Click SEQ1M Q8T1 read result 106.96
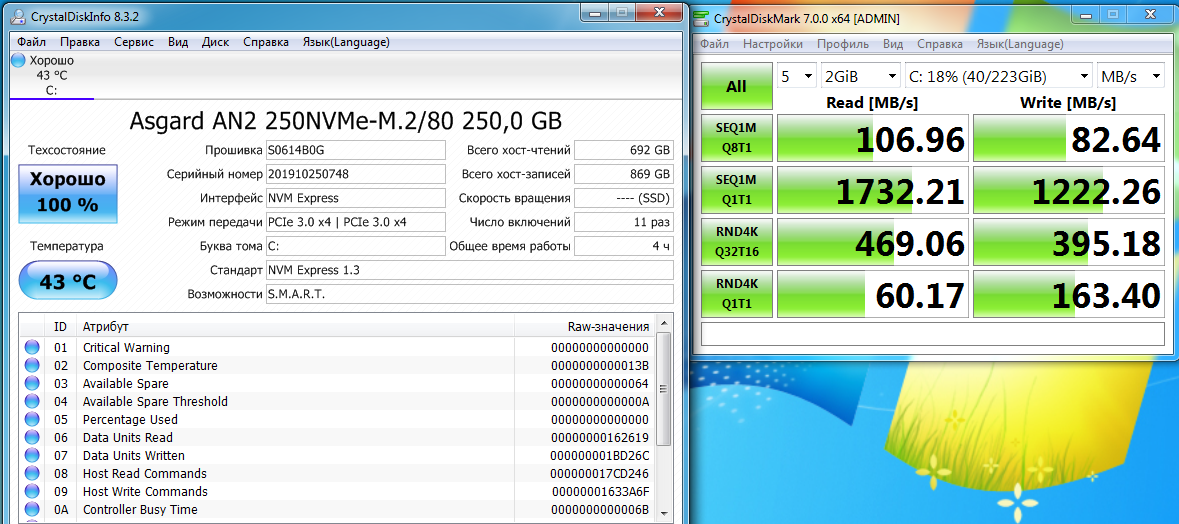1179x524 pixels. pos(872,139)
